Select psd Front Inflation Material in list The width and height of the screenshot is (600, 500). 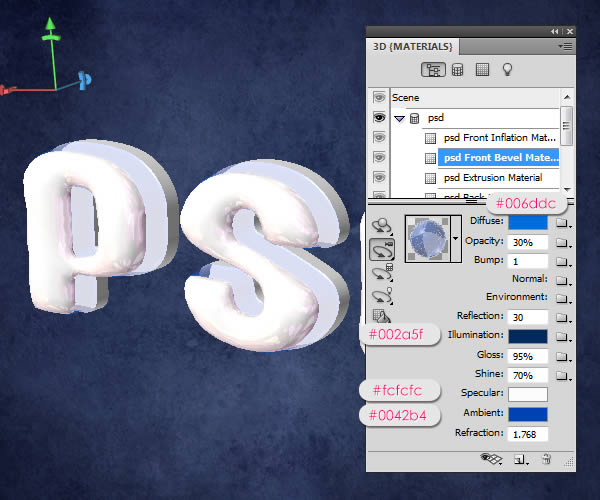[499, 138]
